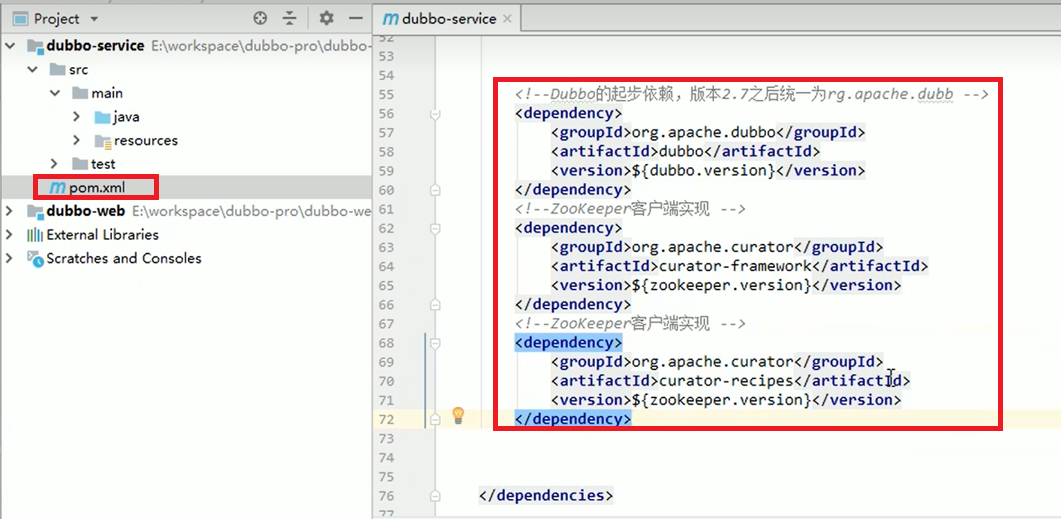The image size is (1061, 519).
Task: Fold dependency block at line 56
Action: pyautogui.click(x=435, y=114)
